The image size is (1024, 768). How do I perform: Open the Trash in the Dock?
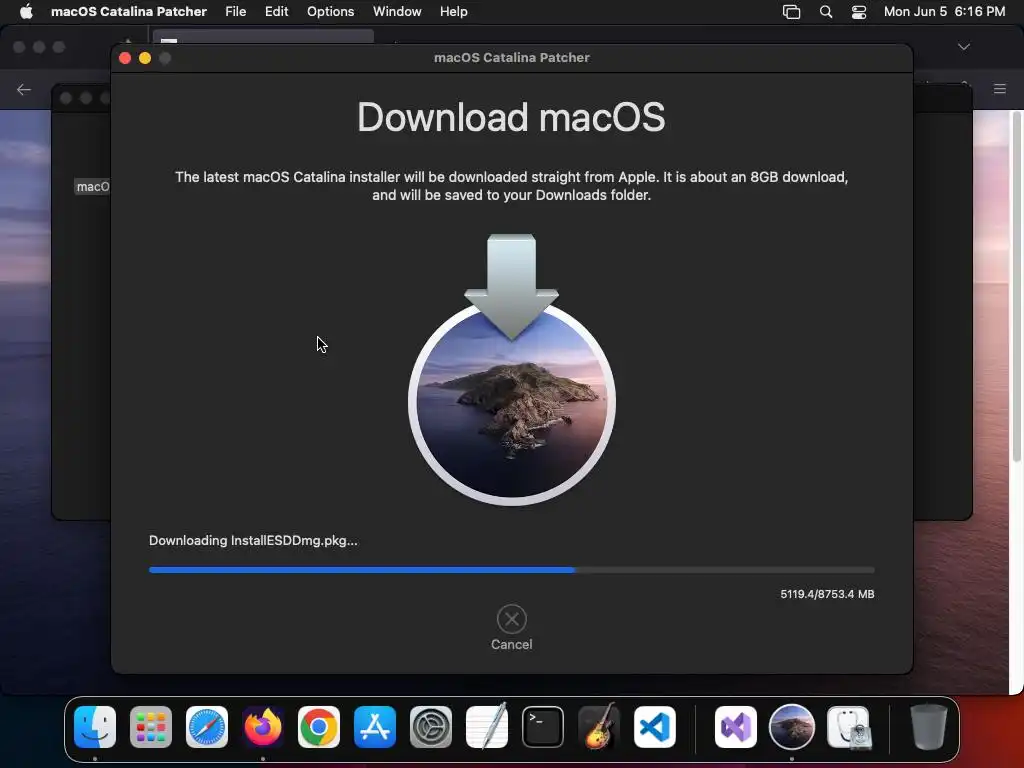pyautogui.click(x=929, y=727)
